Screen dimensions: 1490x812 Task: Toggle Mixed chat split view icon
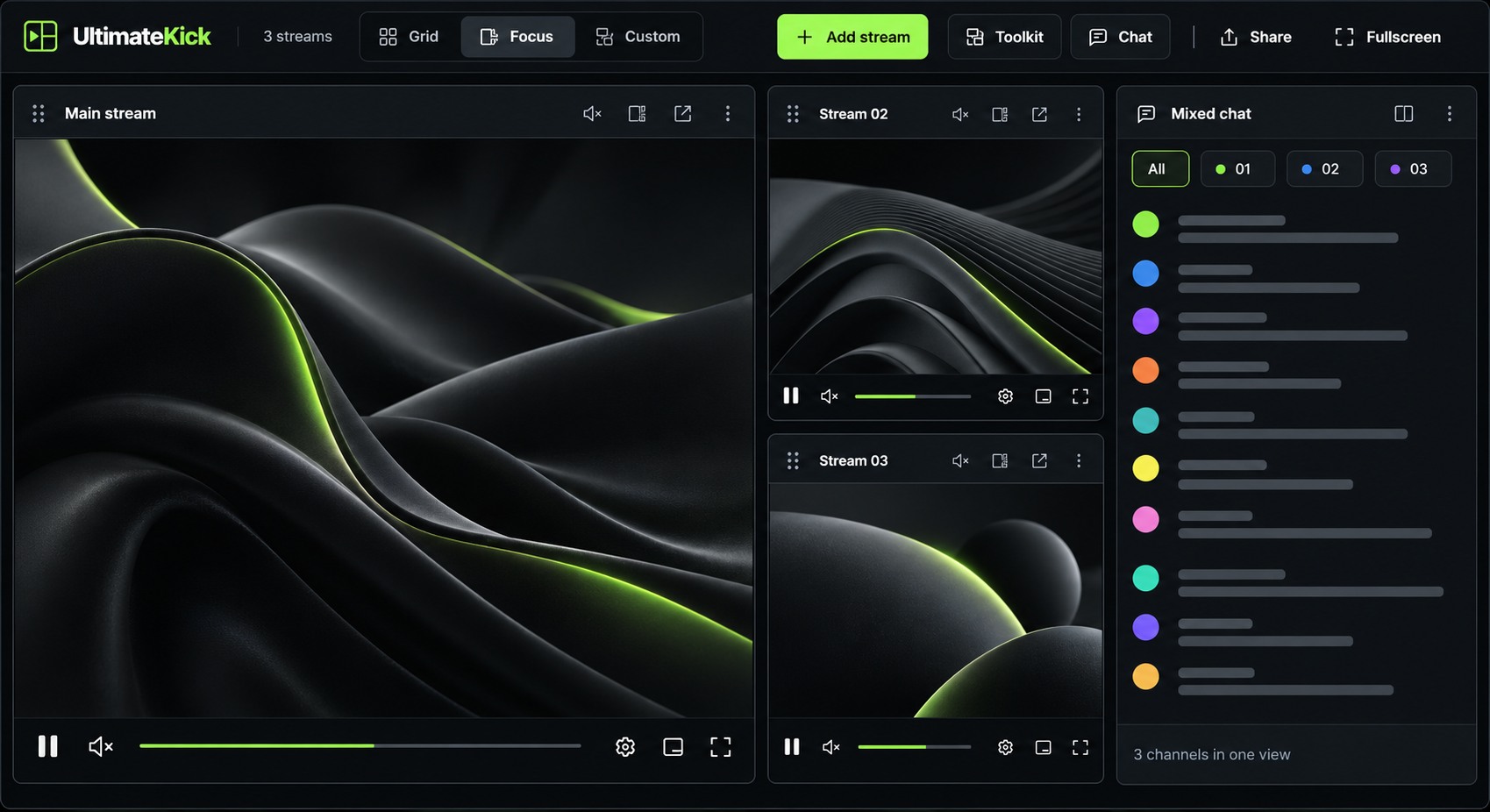(1403, 113)
